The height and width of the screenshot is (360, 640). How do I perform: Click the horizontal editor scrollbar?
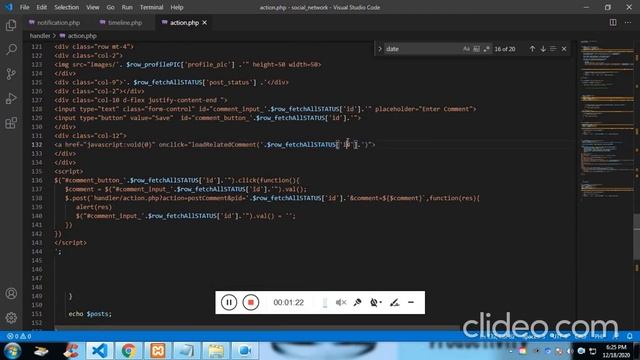(x=257, y=327)
